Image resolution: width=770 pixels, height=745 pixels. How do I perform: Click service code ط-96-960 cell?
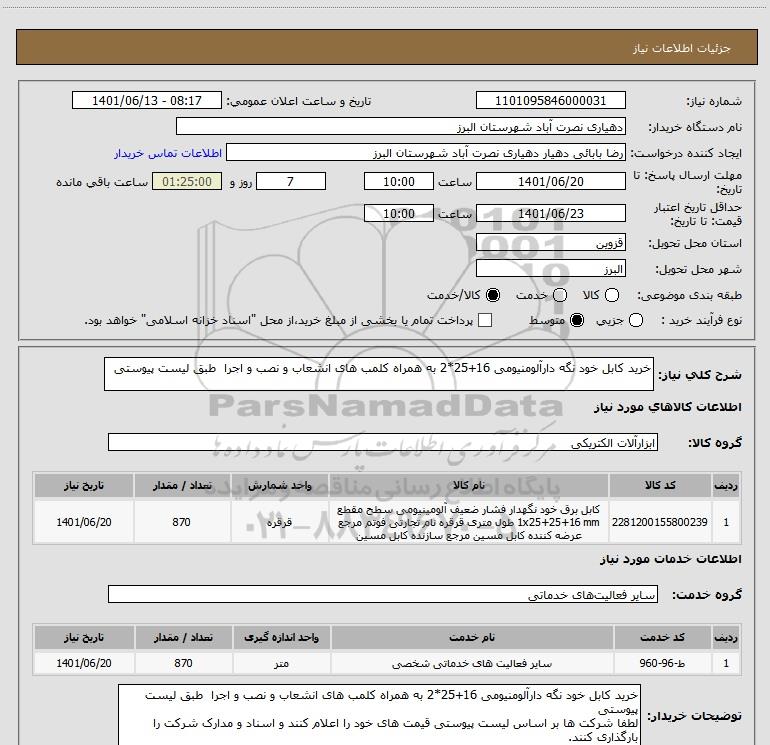[662, 663]
